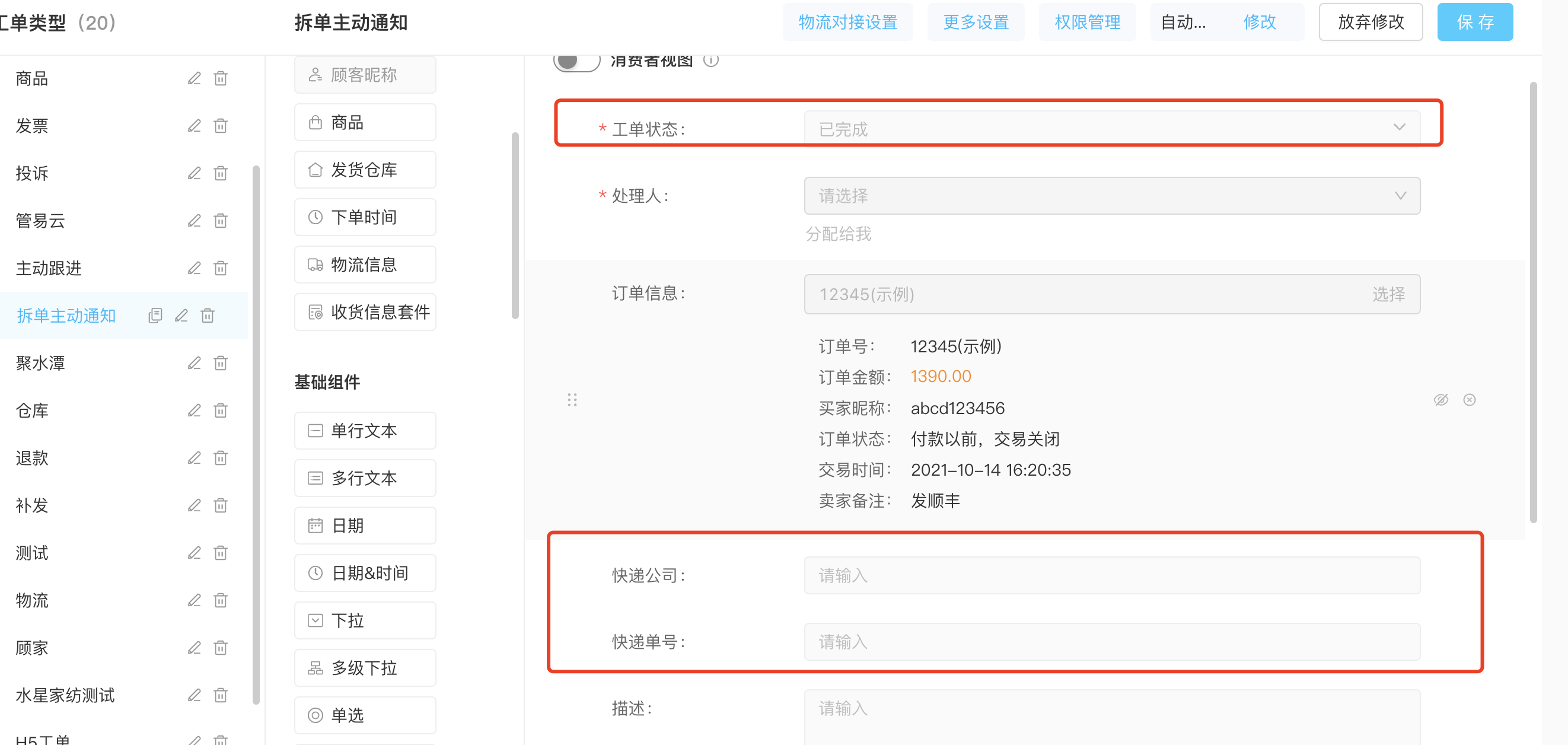
Task: Delete the 发票 ticket type
Action: [221, 126]
